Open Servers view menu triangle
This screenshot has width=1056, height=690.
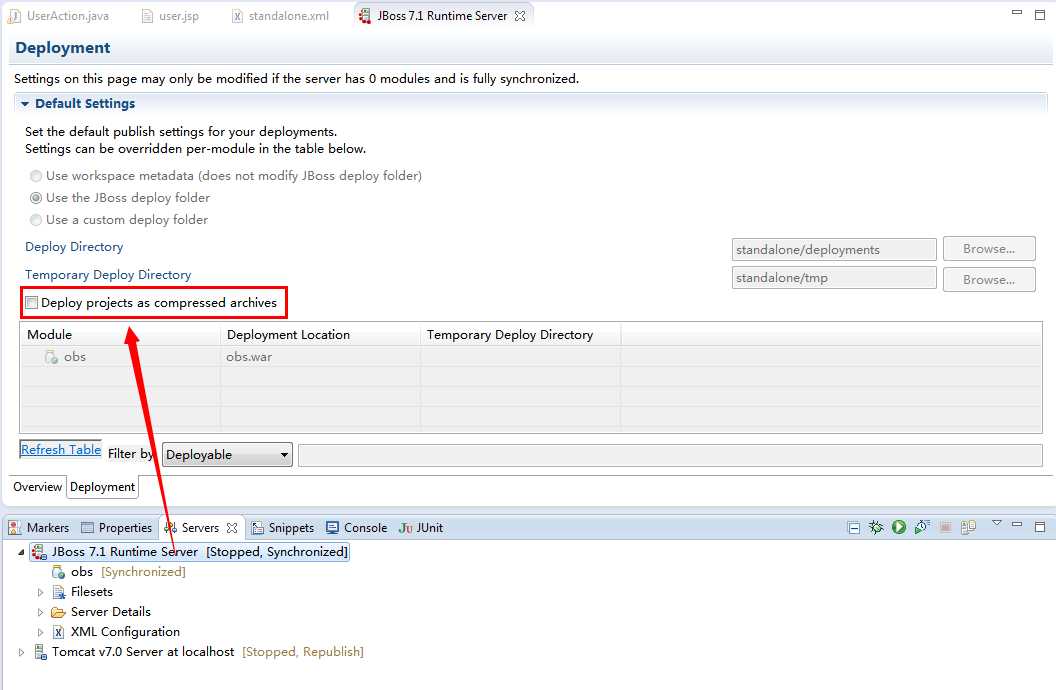[997, 523]
